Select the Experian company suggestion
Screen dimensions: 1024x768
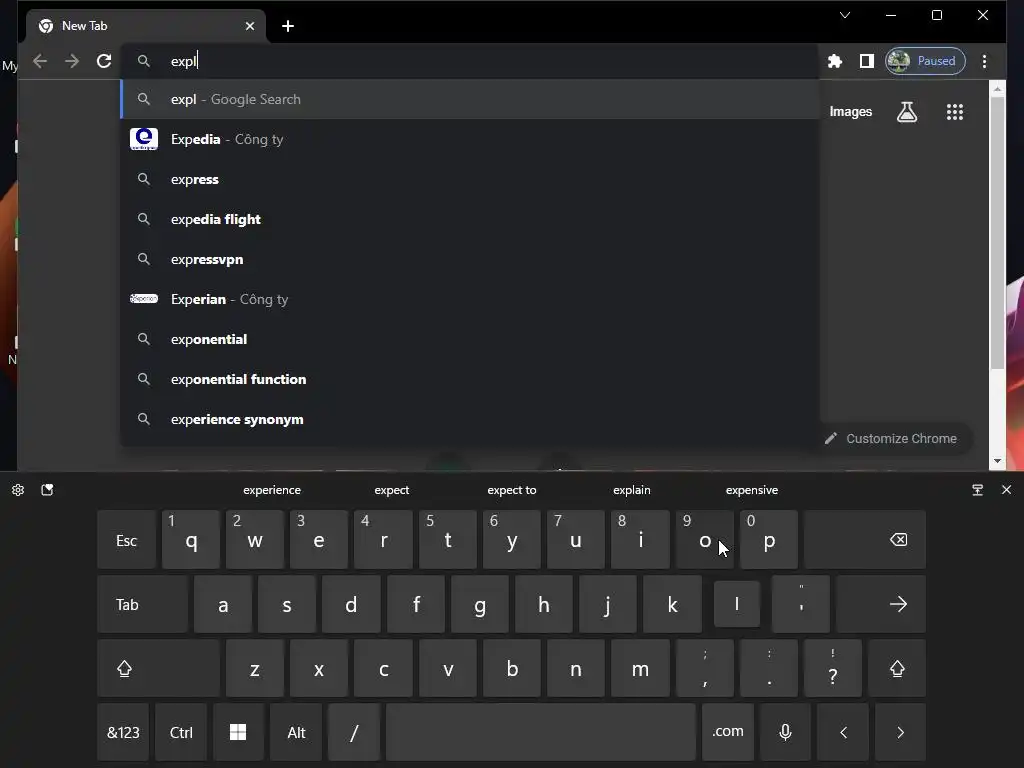point(470,299)
